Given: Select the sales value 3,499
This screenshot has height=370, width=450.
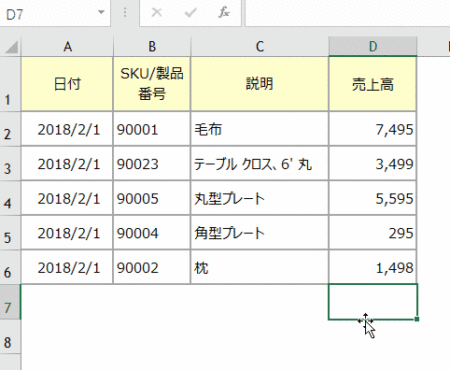Looking at the screenshot, I should pos(373,163).
